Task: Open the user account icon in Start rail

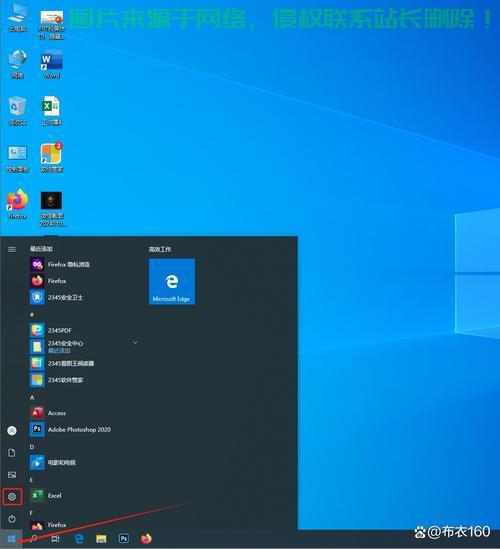Action: 12,431
